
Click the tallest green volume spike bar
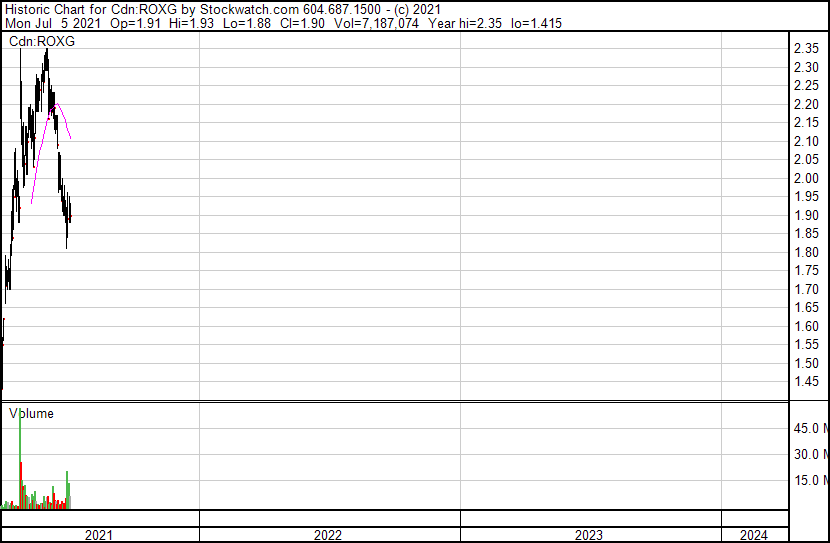(x=20, y=459)
